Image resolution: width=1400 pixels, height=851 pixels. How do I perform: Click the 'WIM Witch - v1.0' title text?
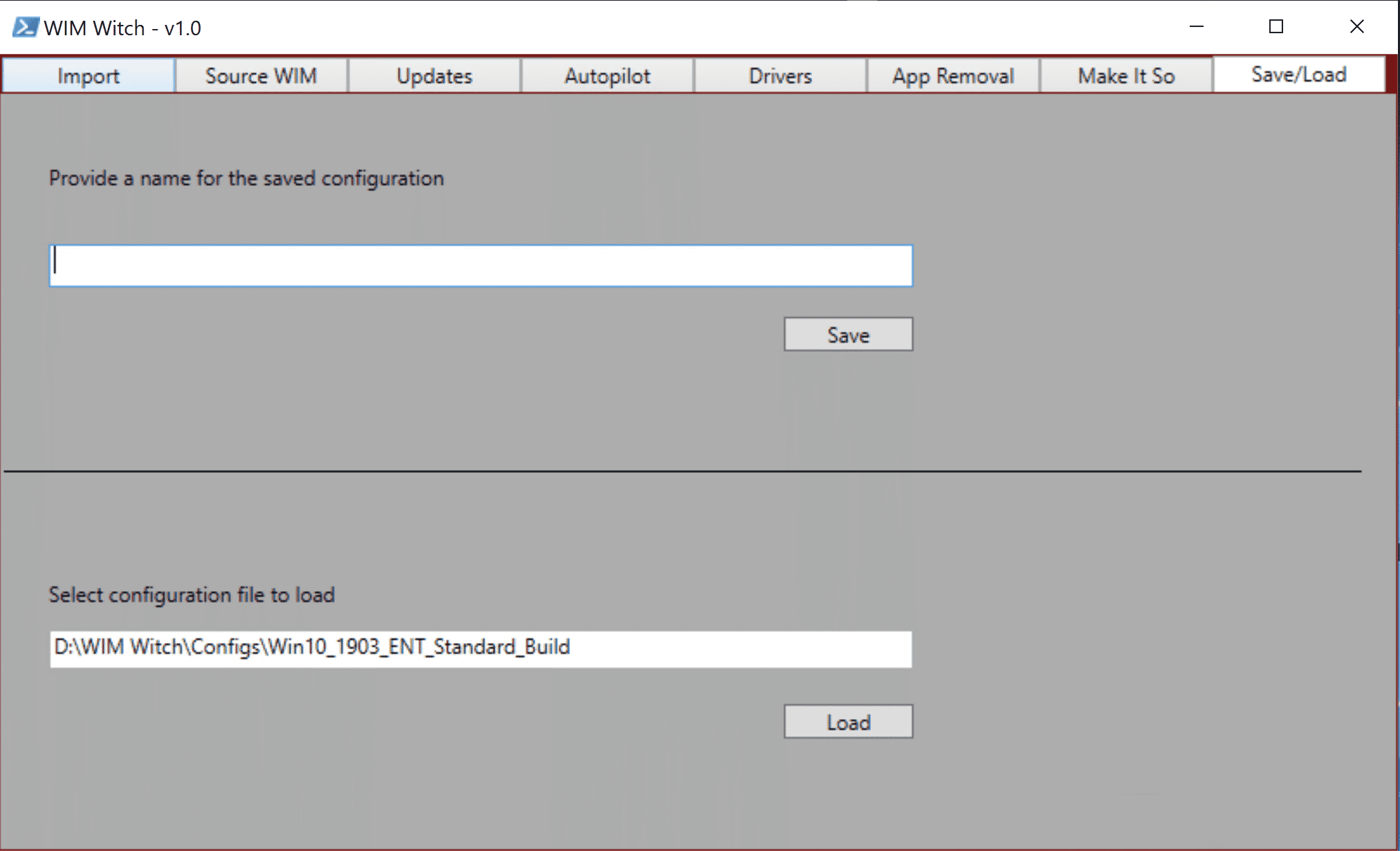(x=122, y=28)
